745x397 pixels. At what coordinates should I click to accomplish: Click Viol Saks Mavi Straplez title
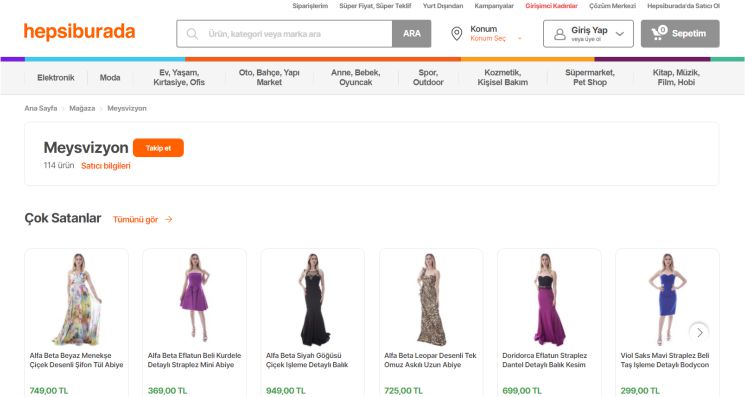[665, 360]
